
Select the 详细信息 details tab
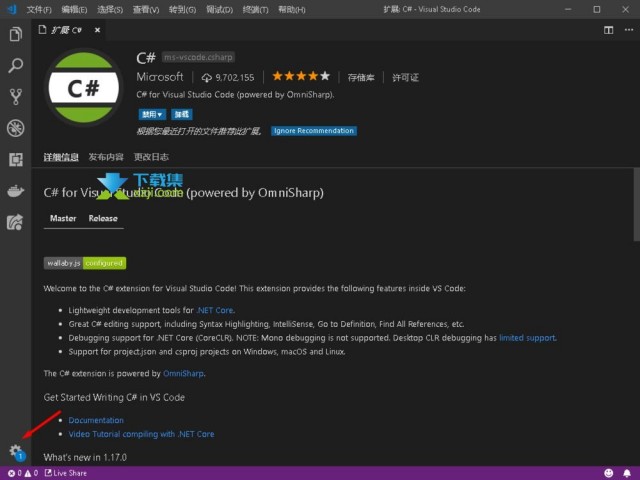click(x=61, y=157)
